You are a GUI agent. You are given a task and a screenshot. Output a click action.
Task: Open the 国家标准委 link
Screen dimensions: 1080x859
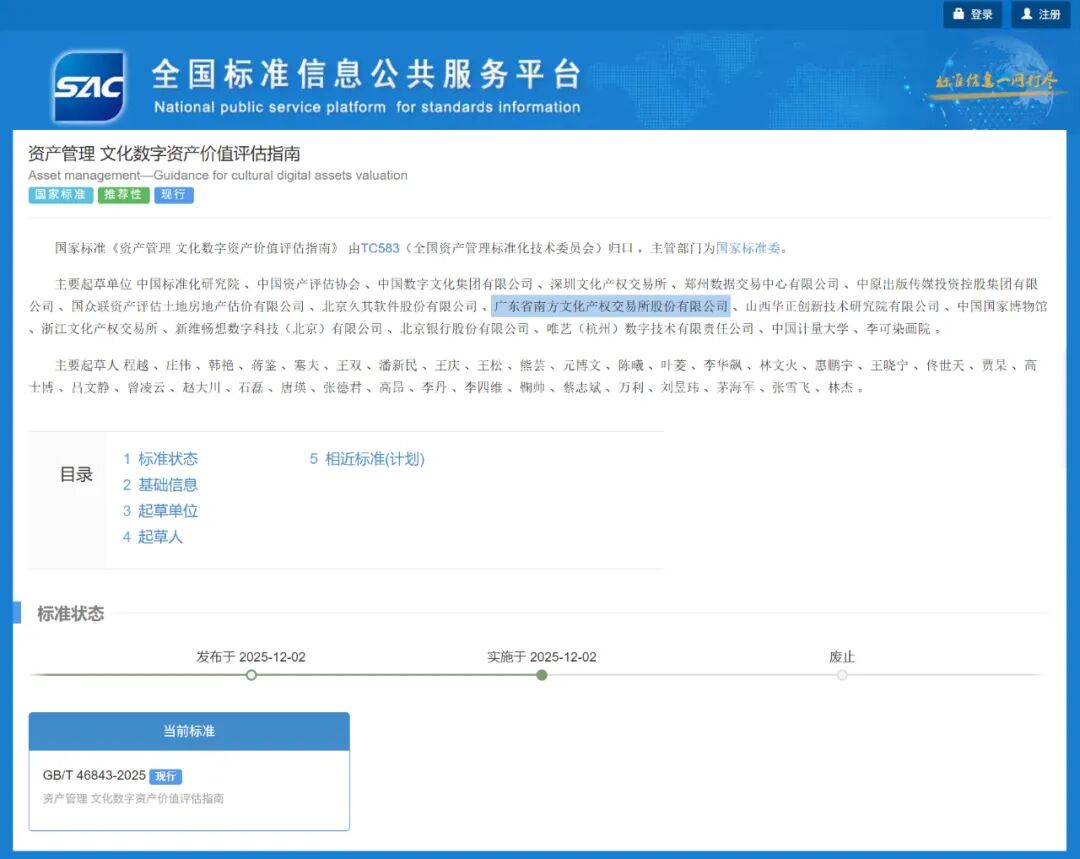(x=748, y=248)
